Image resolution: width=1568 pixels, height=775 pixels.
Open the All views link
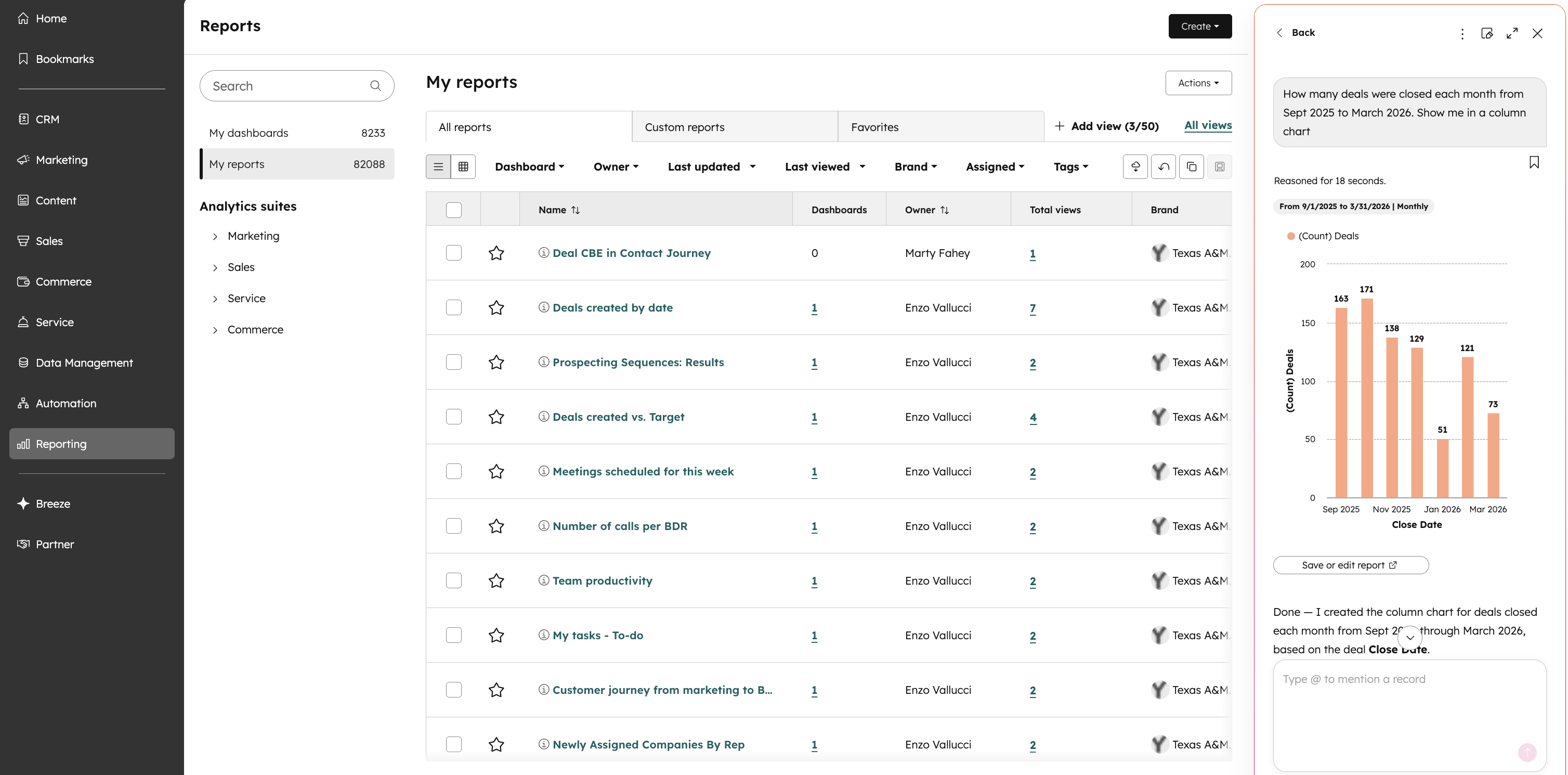[x=1208, y=125]
